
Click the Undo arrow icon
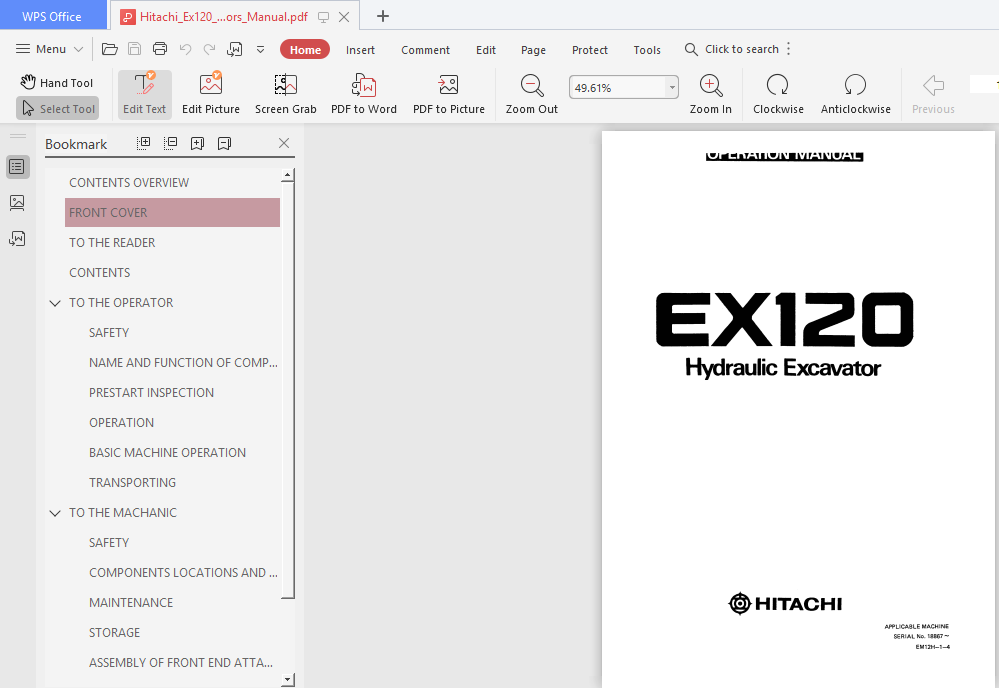(x=185, y=49)
